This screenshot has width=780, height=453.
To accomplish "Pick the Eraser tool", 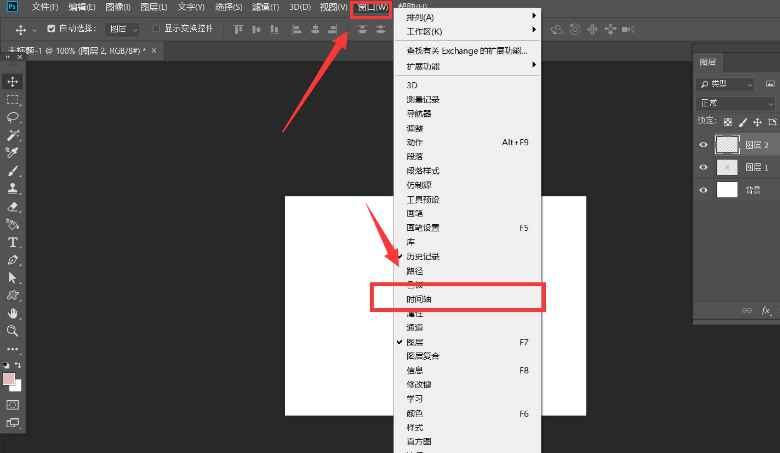I will [13, 207].
